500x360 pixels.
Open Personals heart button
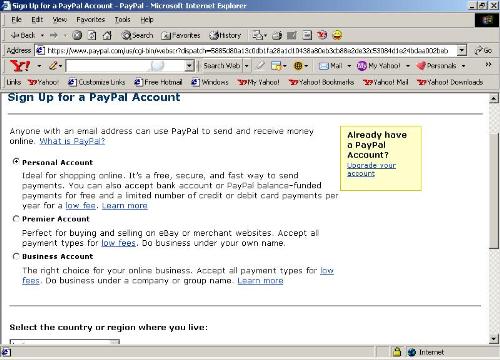pos(436,66)
